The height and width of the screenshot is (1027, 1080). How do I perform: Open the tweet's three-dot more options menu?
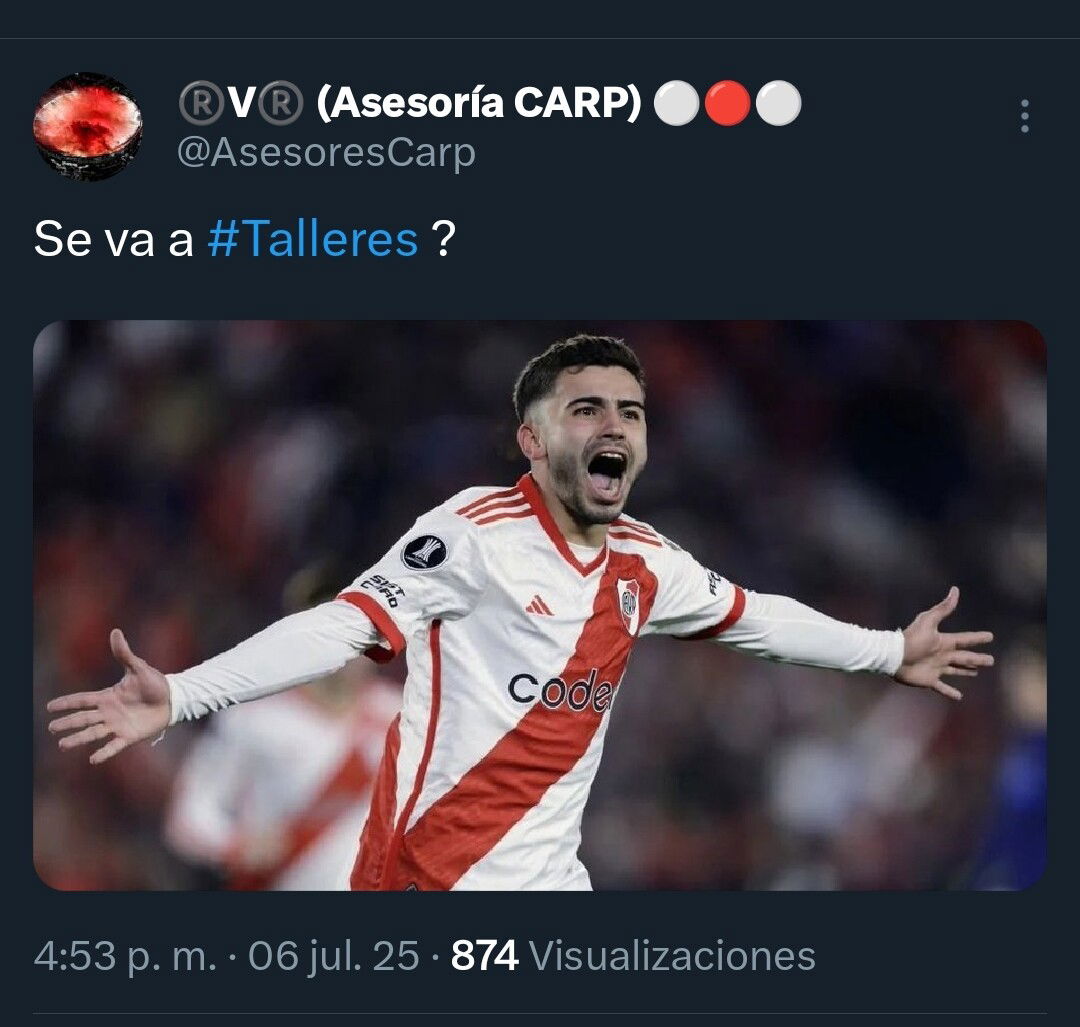pos(1025,116)
